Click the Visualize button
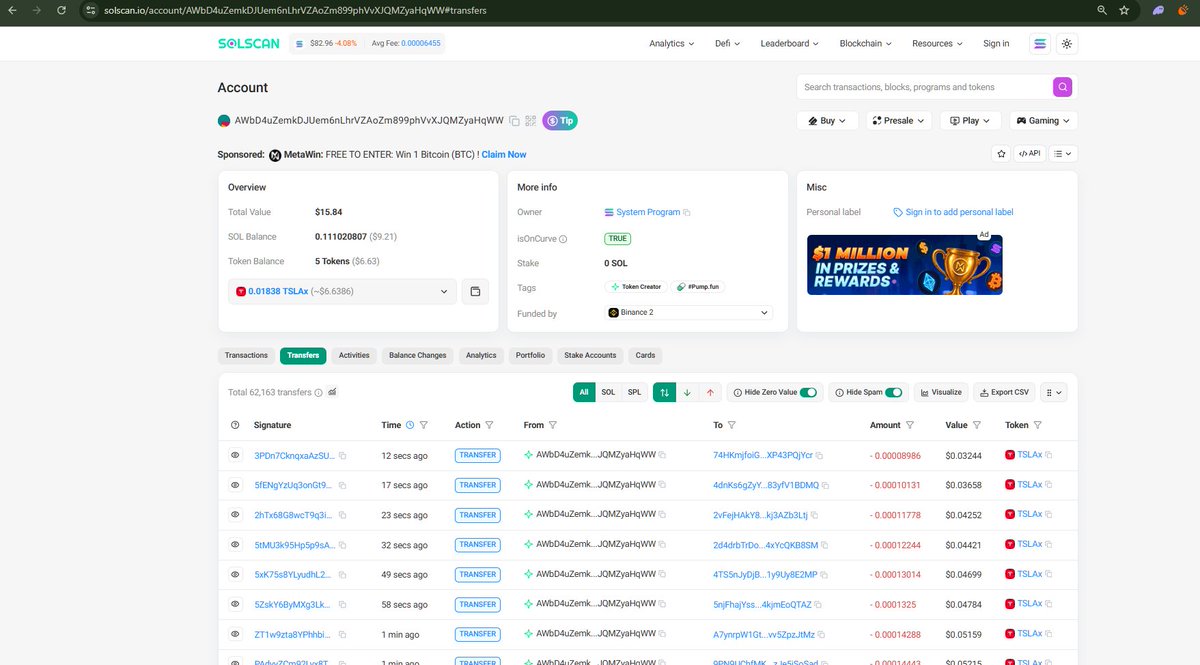 941,393
